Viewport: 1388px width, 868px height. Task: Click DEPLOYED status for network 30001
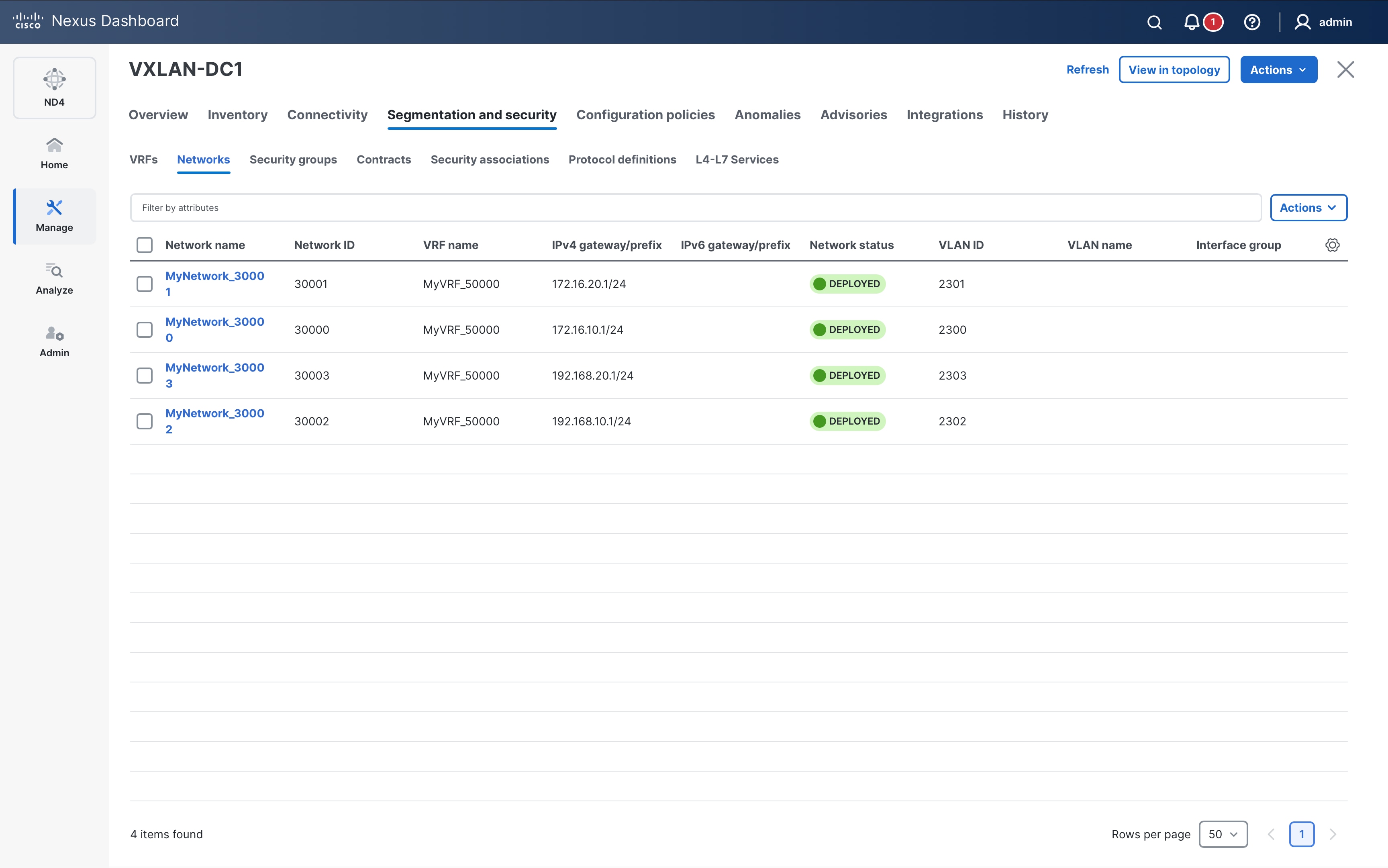pyautogui.click(x=847, y=284)
